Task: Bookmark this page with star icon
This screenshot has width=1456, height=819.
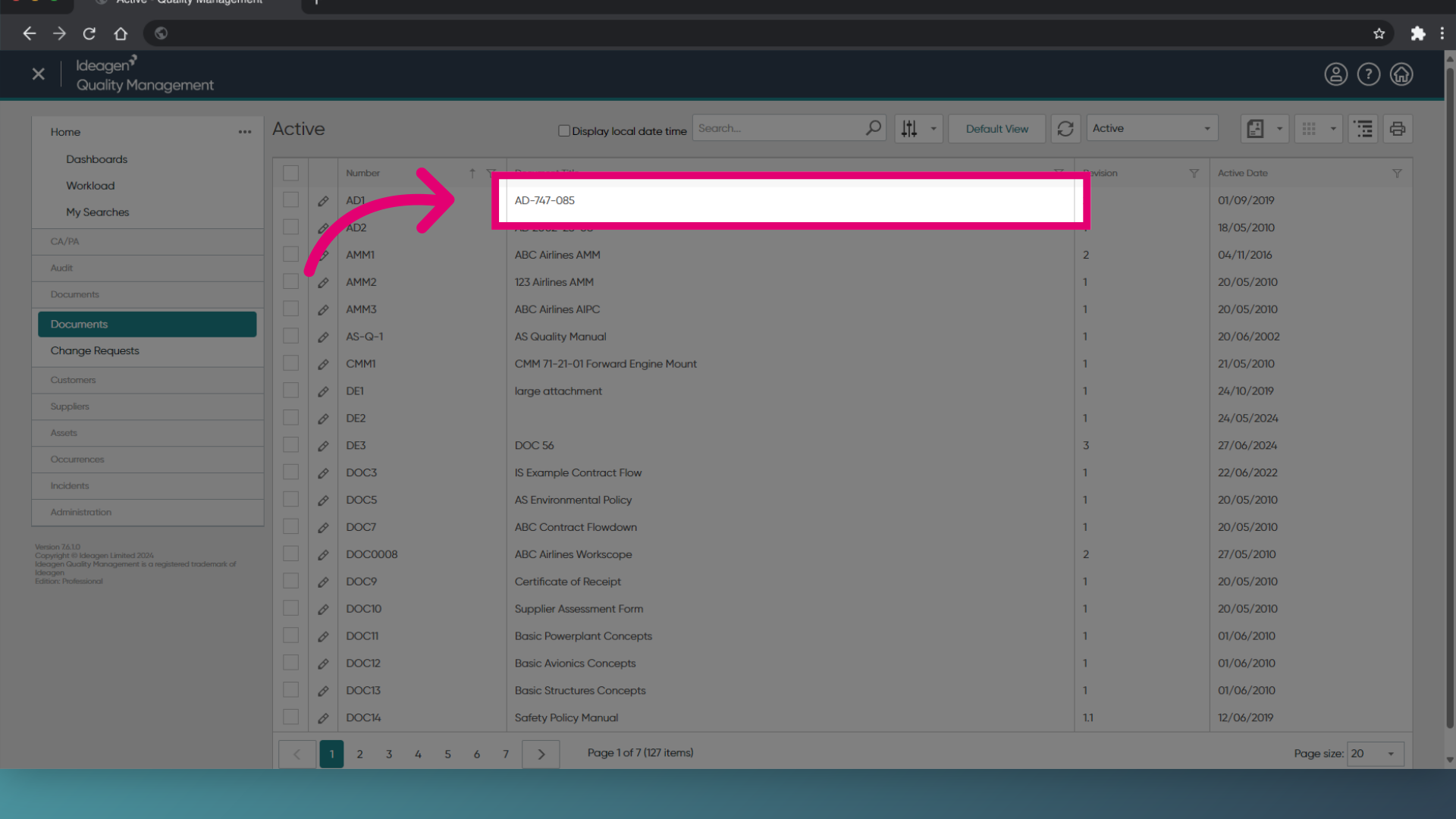Action: pos(1379,33)
